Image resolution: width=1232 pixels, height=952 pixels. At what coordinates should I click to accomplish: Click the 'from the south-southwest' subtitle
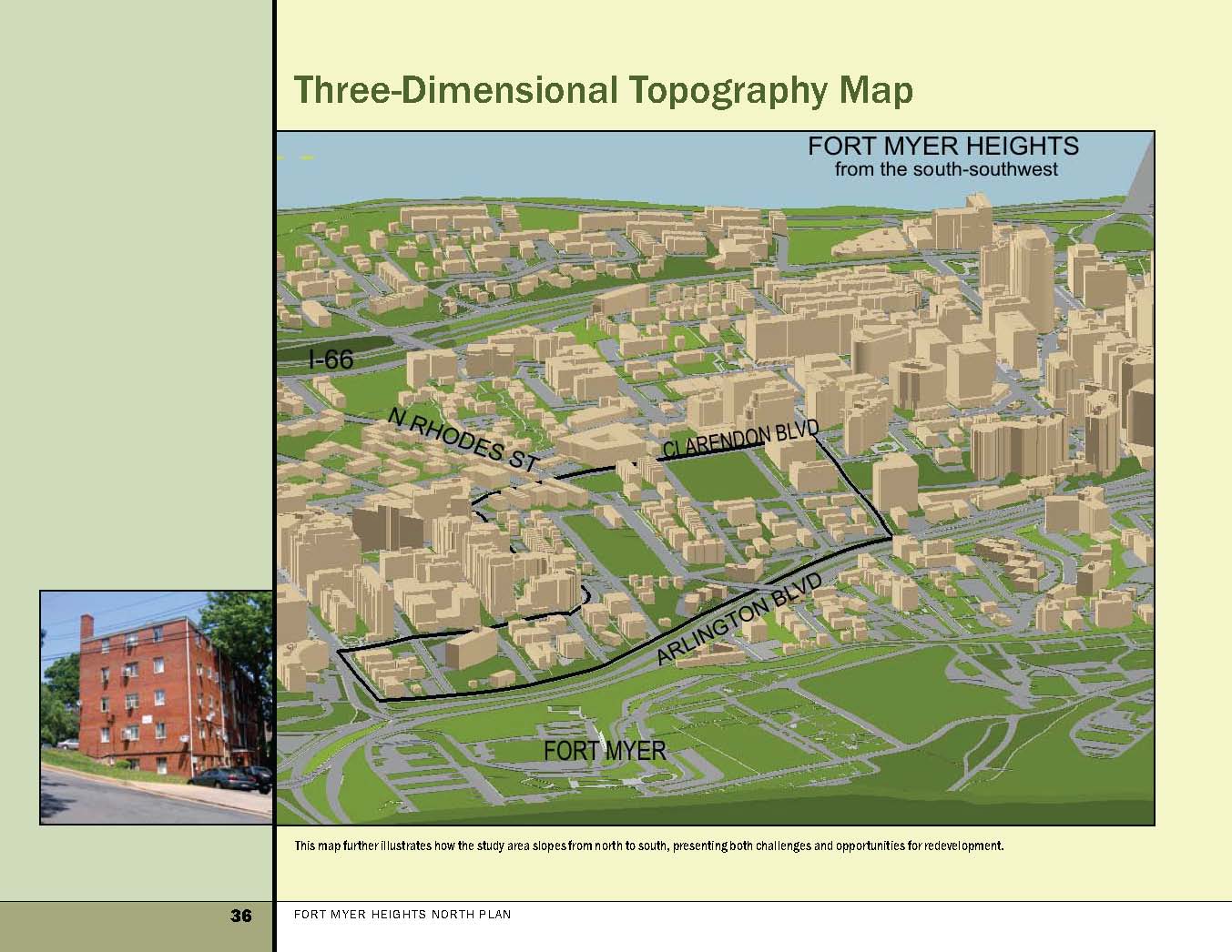[x=946, y=169]
